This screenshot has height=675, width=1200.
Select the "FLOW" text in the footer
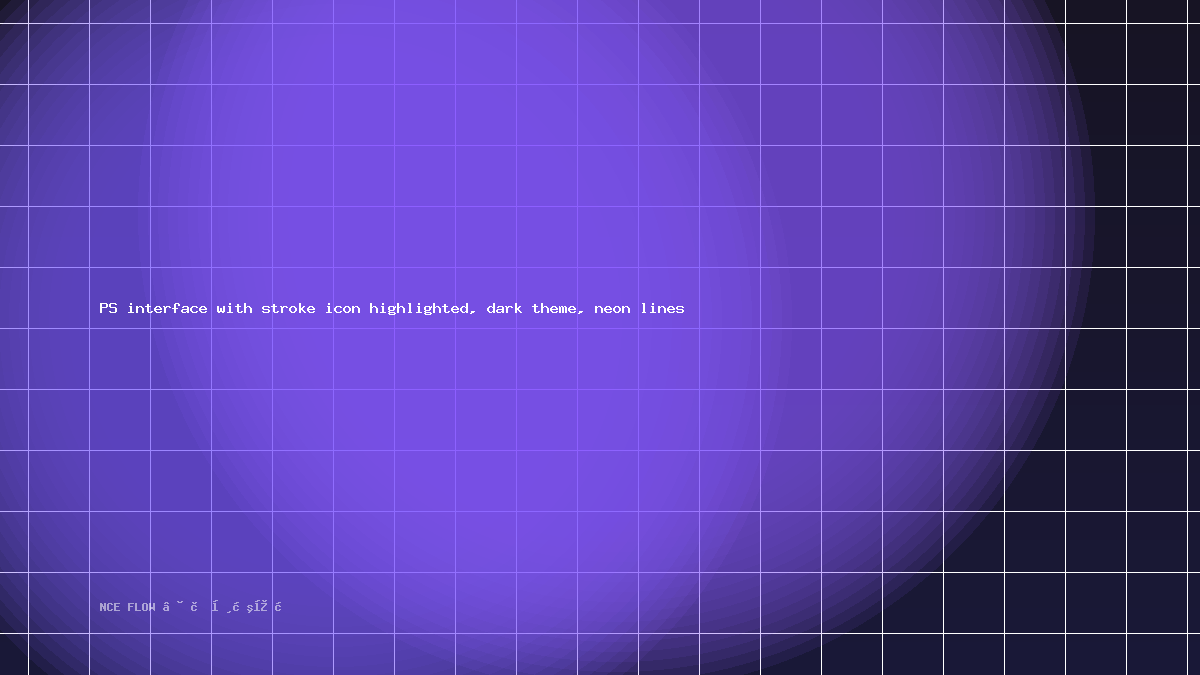coord(141,607)
